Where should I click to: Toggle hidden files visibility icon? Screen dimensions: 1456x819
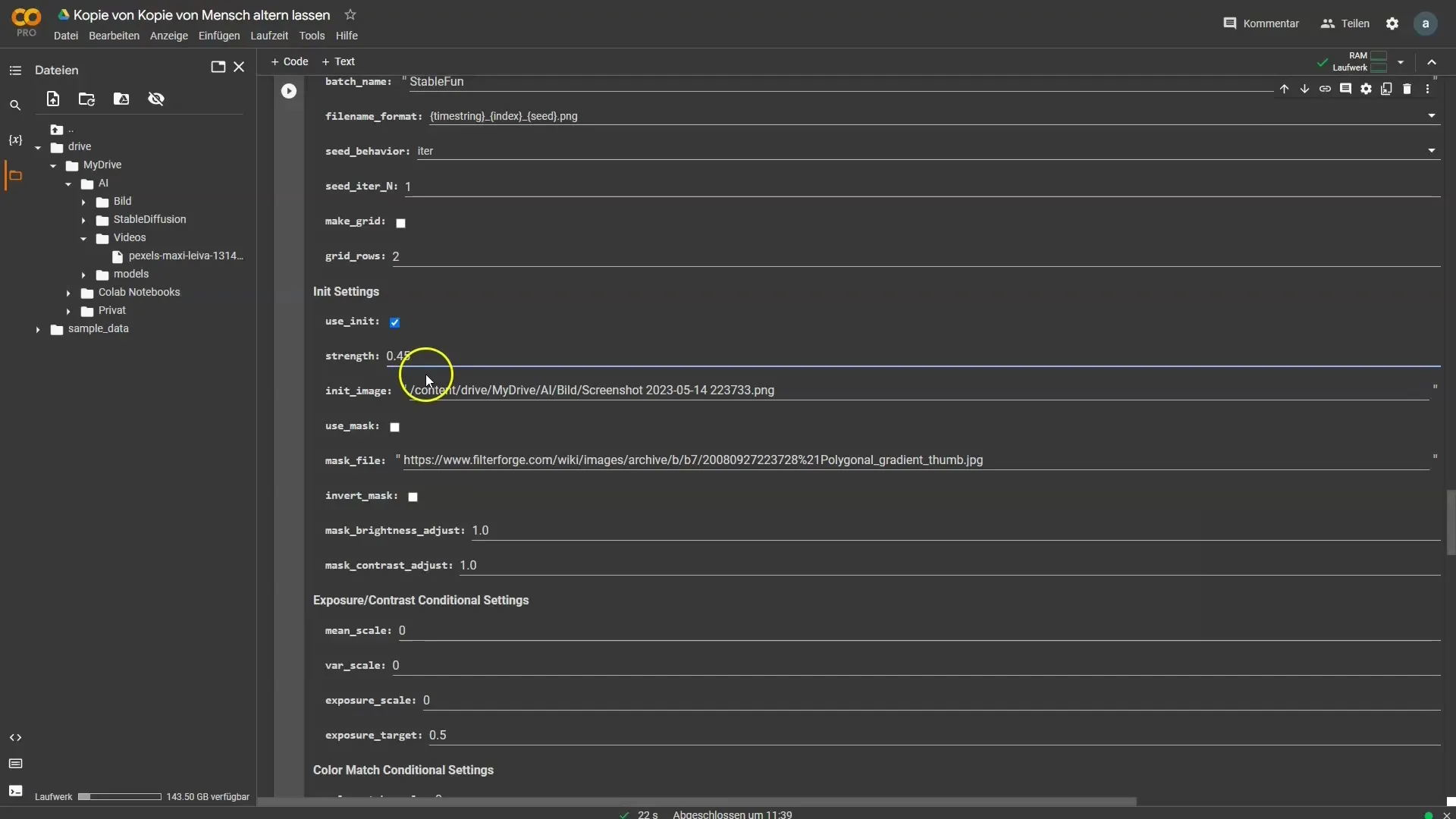coord(156,99)
